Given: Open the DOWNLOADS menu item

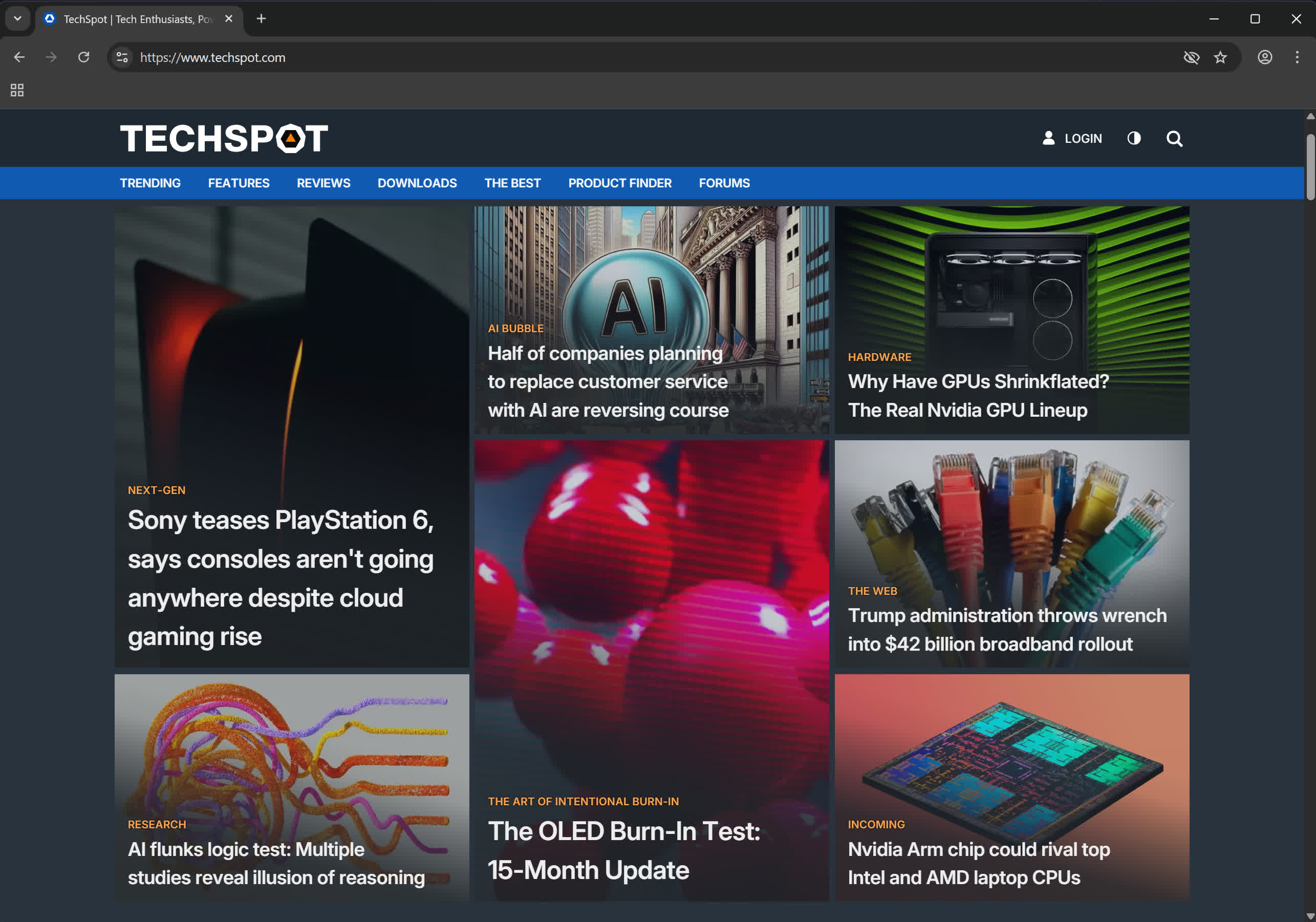Looking at the screenshot, I should [417, 183].
